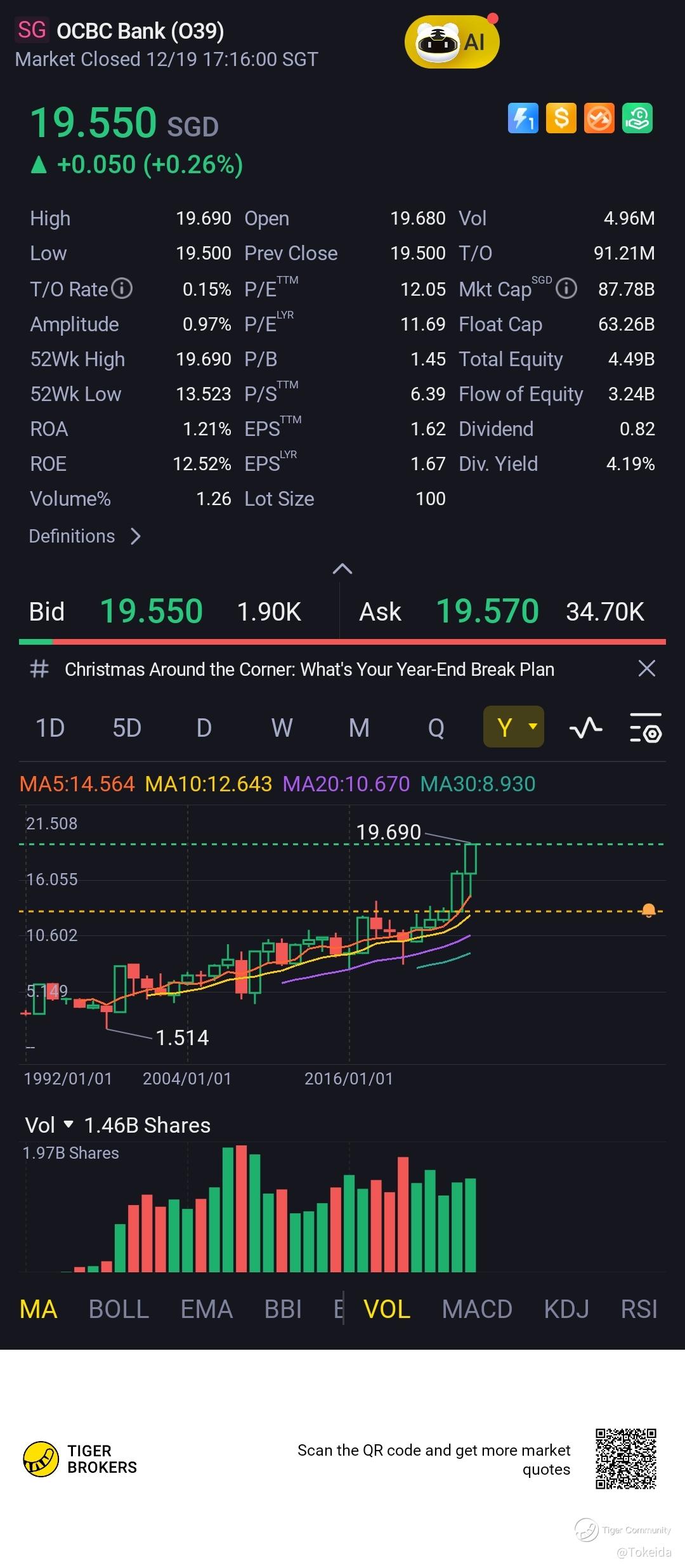Open Mkt Cap info icon

(566, 289)
